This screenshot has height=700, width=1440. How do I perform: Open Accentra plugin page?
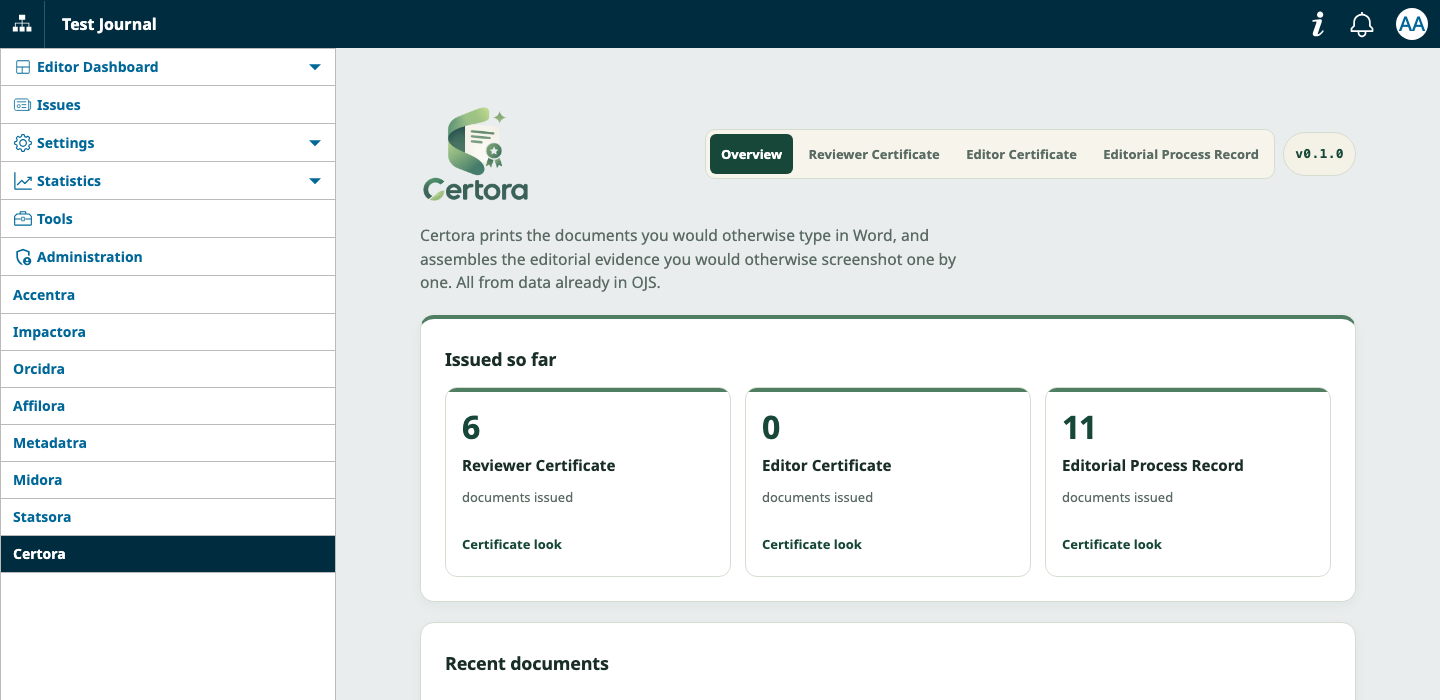[x=168, y=295]
